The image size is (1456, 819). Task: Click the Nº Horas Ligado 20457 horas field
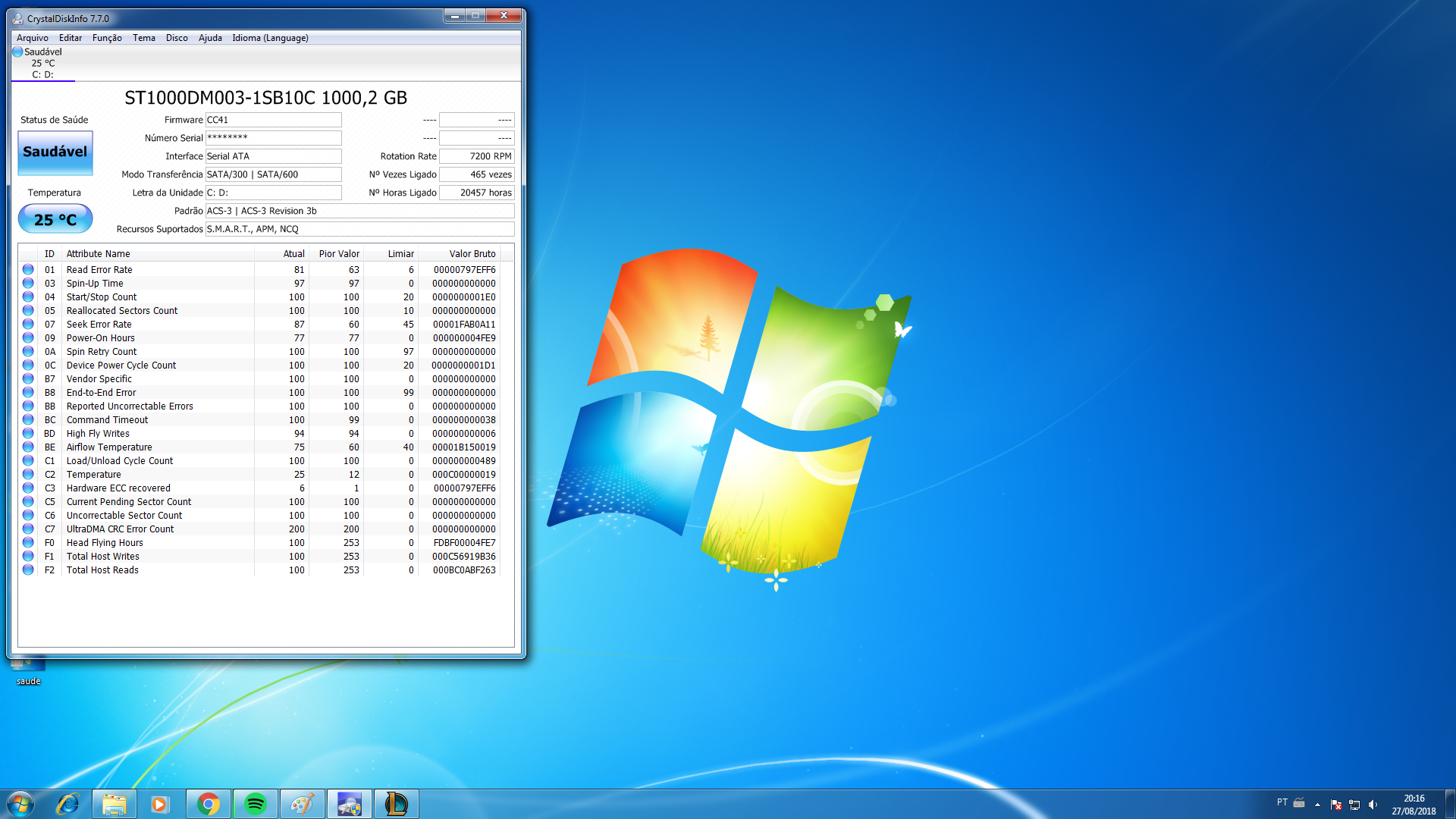476,193
